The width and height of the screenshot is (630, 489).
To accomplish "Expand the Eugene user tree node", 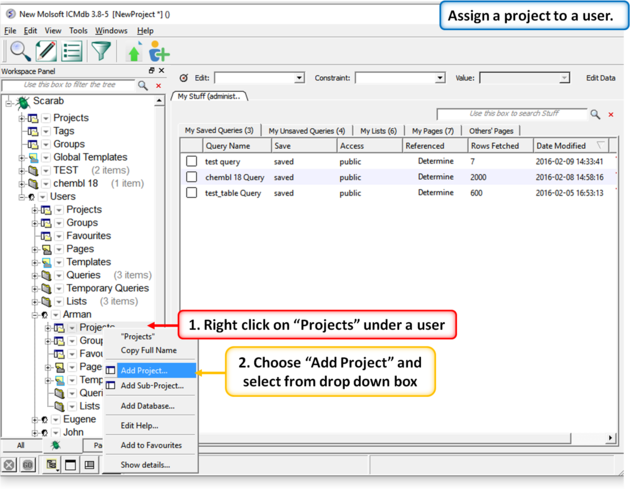I will (35, 420).
